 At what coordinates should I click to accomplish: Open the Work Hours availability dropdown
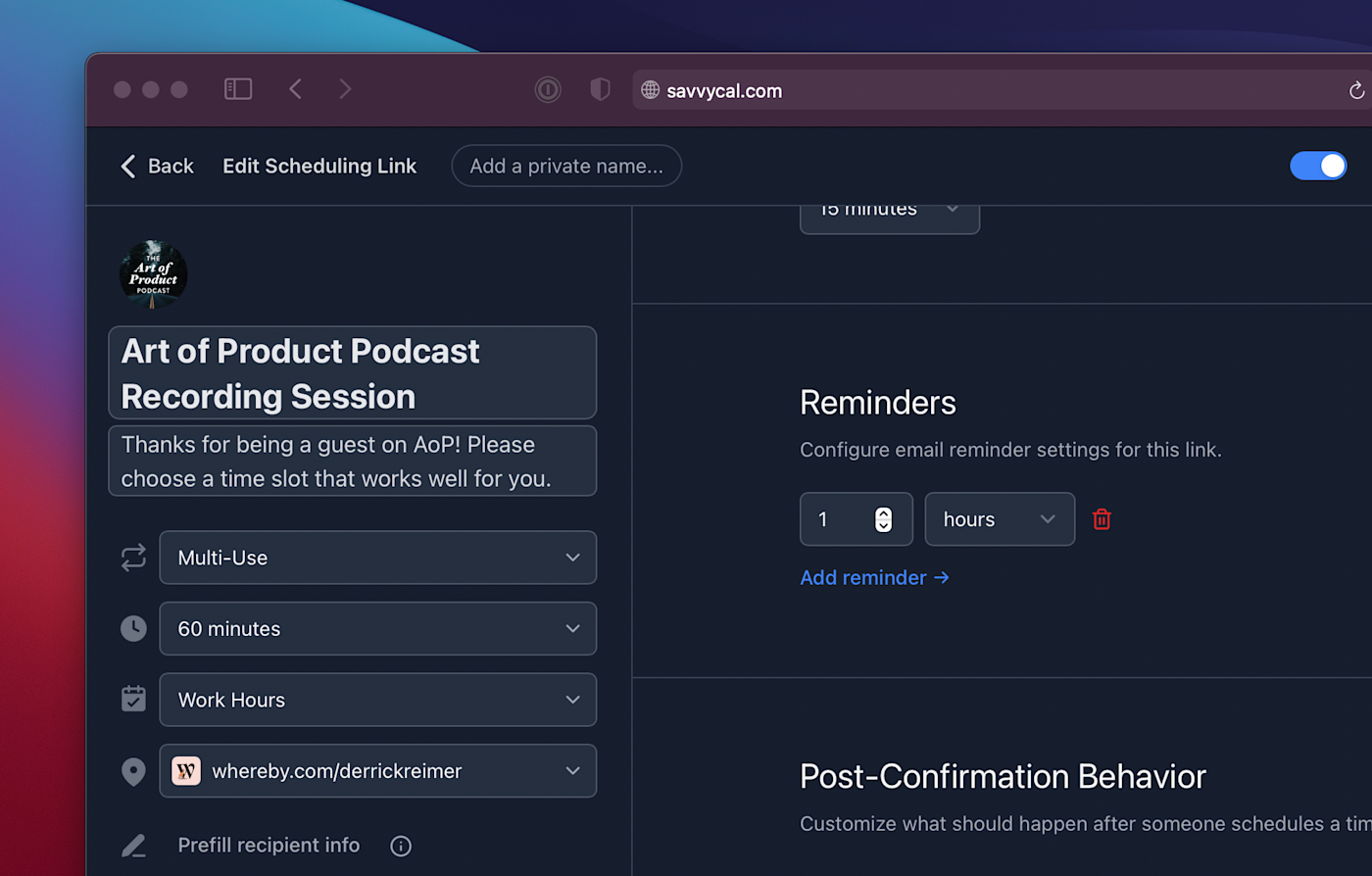[378, 700]
